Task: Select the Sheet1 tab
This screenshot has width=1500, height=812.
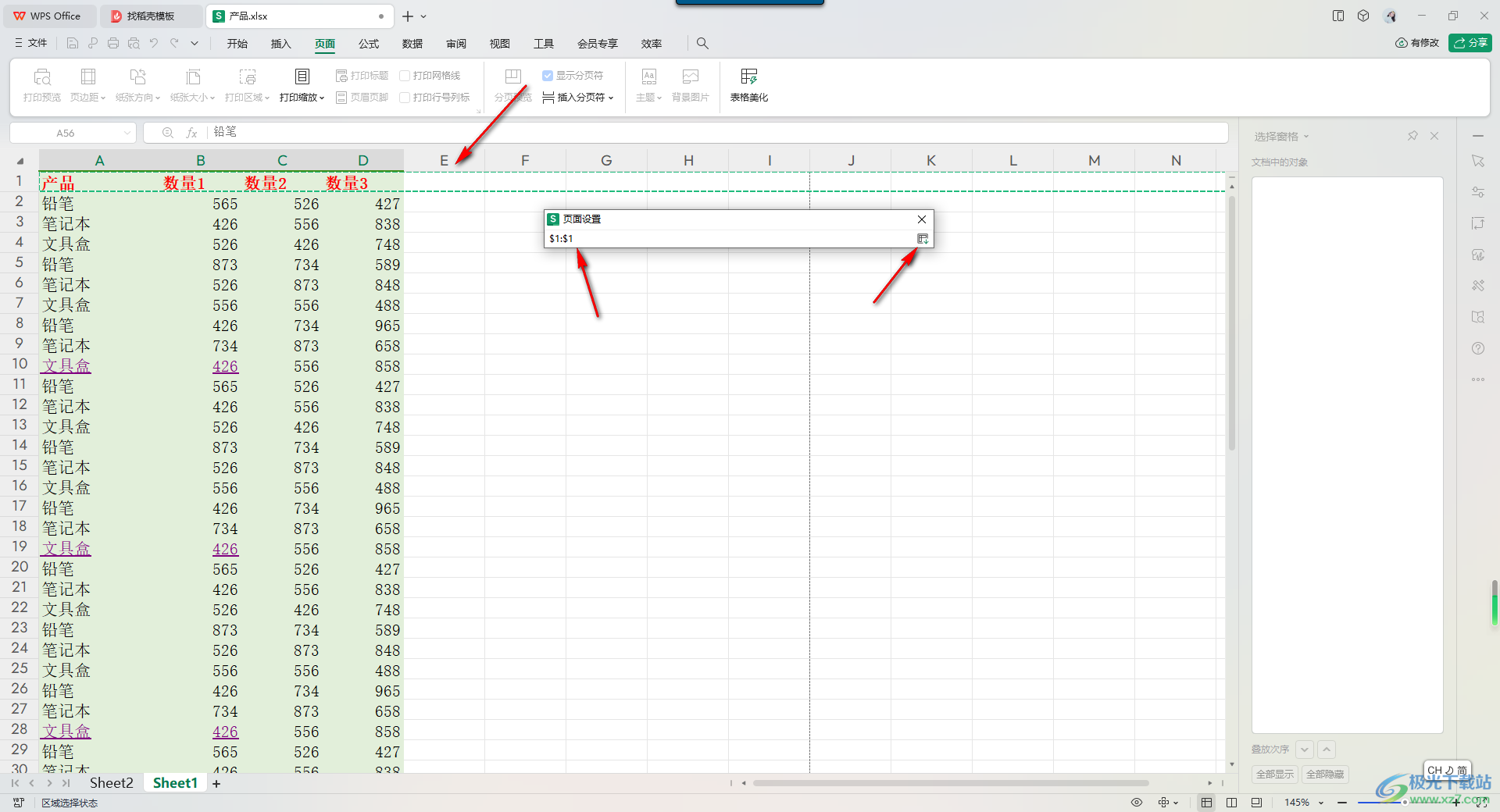Action: pos(175,783)
